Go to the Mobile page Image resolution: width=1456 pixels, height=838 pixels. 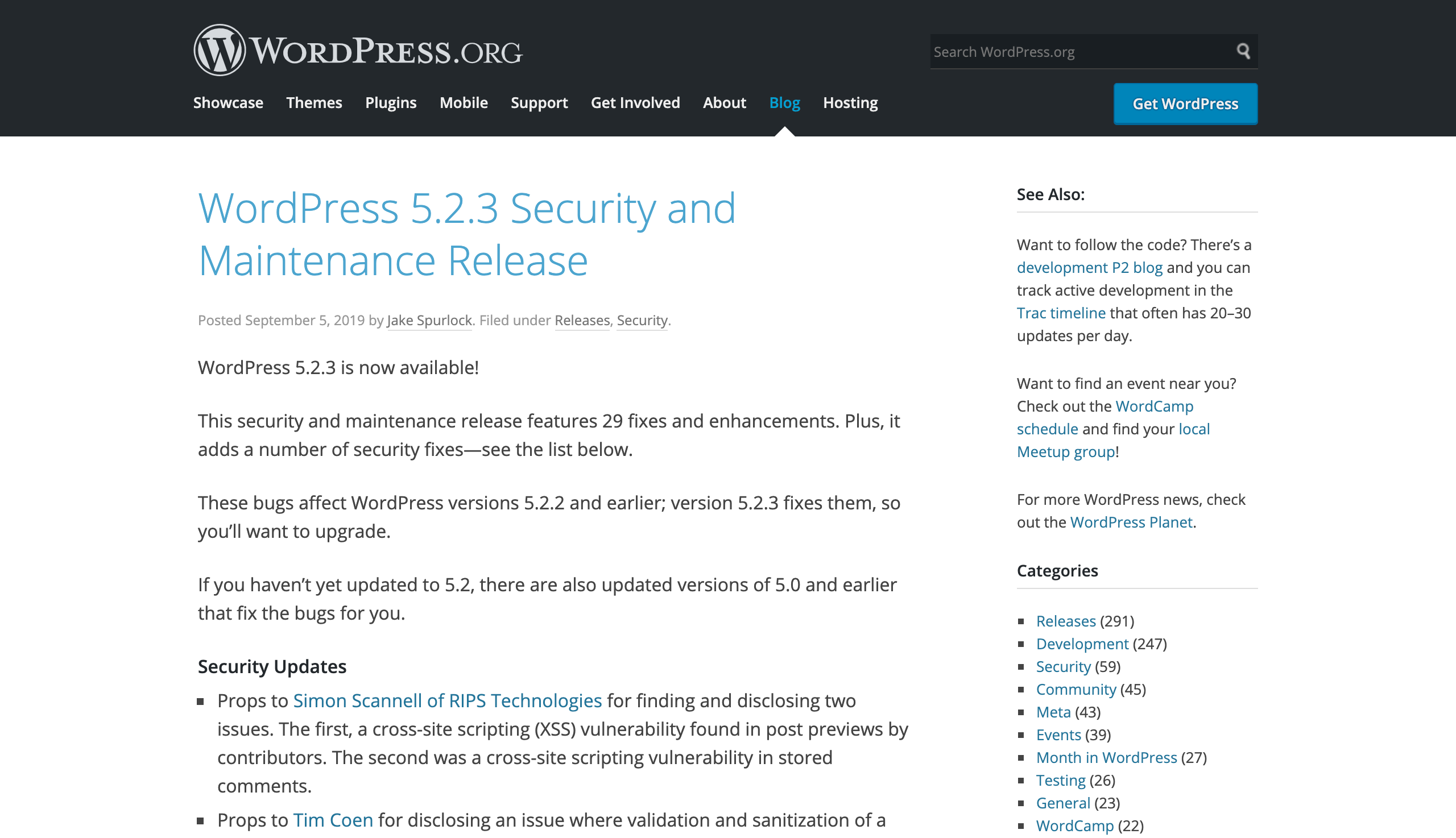(464, 102)
